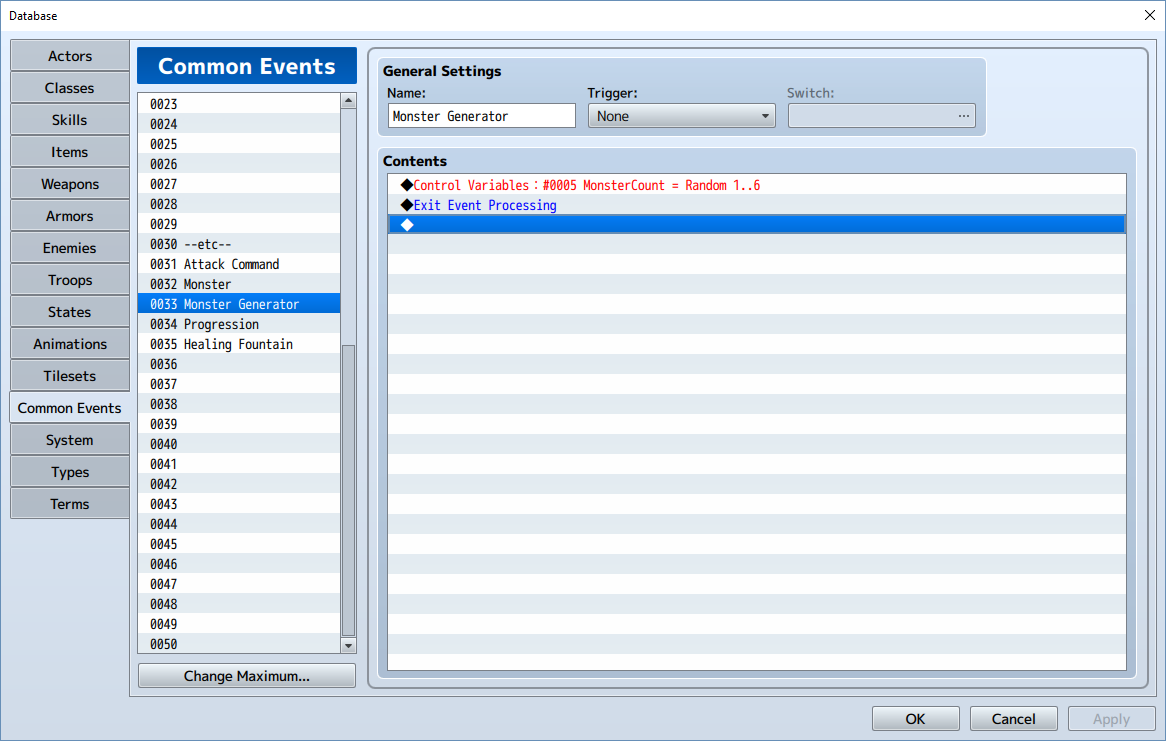Click the list scrollbar up arrow
Image resolution: width=1166 pixels, height=741 pixels.
[x=348, y=100]
